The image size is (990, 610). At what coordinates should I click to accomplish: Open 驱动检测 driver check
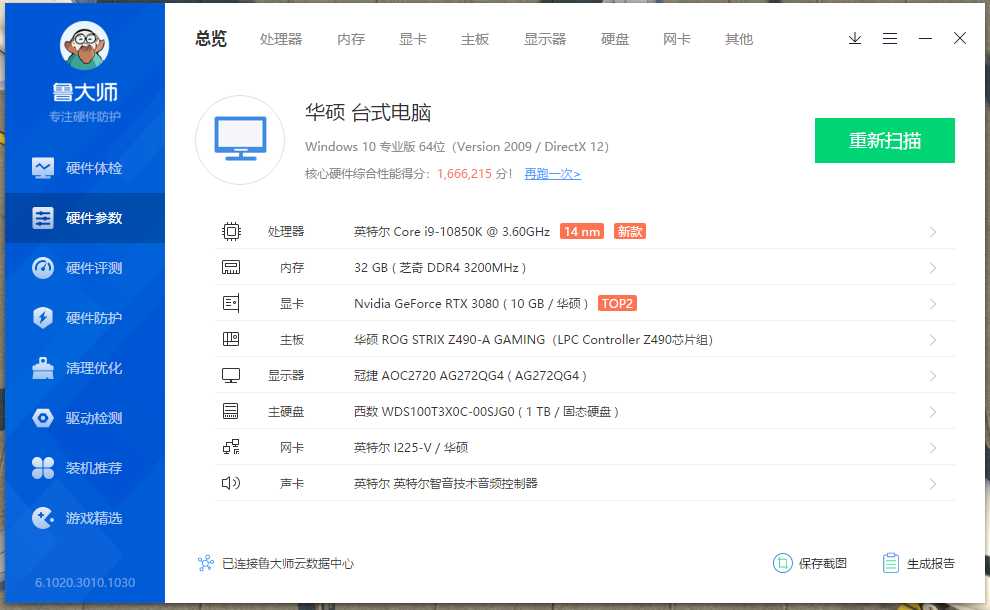point(85,418)
